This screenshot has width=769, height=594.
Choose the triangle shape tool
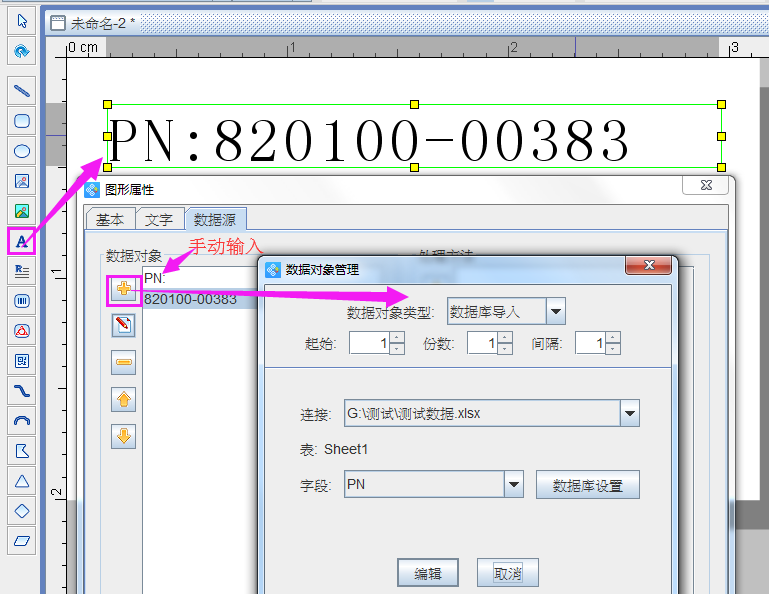click(22, 480)
